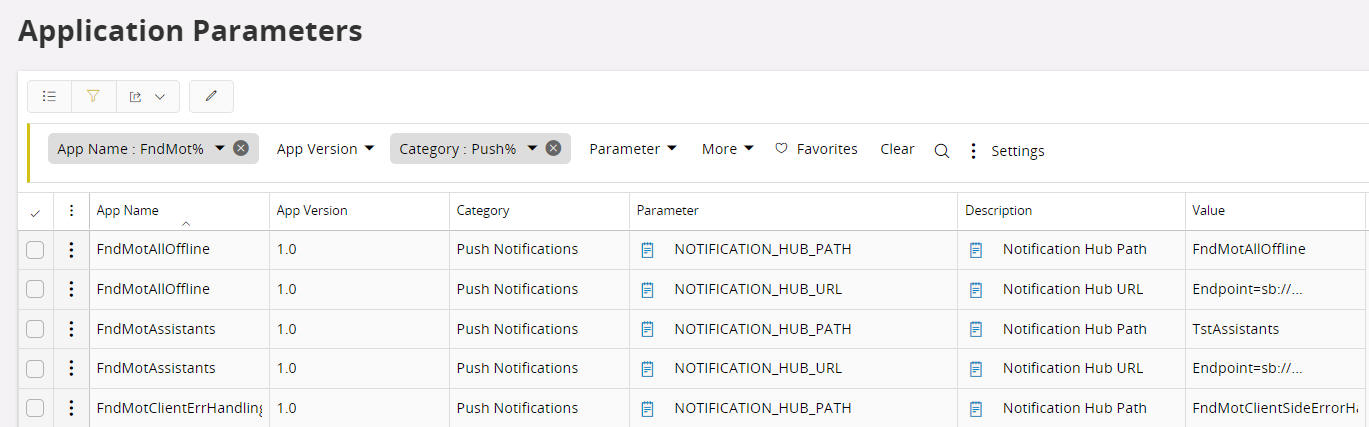1369x427 pixels.
Task: Click the pencil edit icon
Action: point(211,96)
